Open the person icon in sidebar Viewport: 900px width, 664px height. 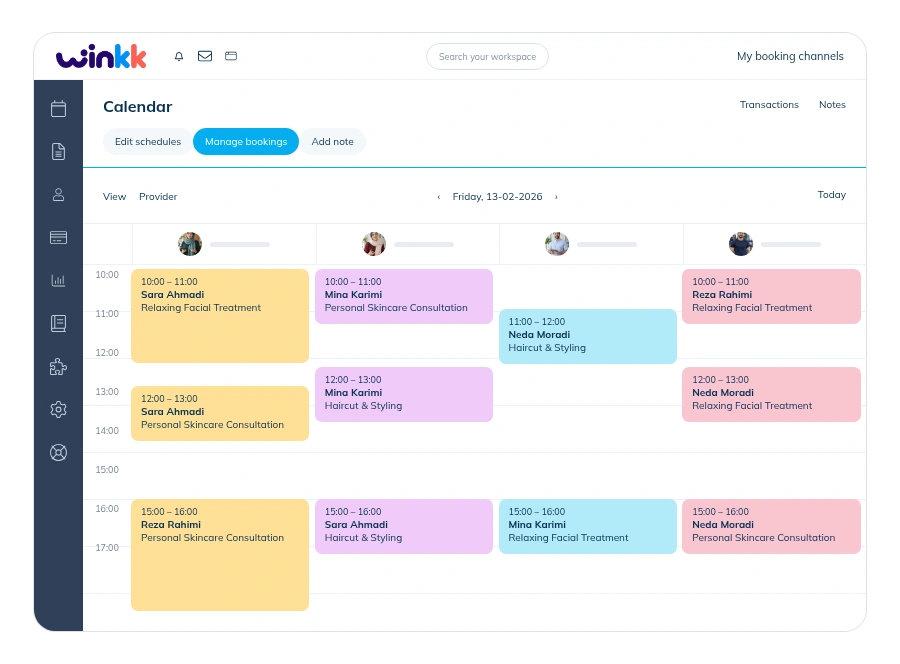tap(59, 195)
